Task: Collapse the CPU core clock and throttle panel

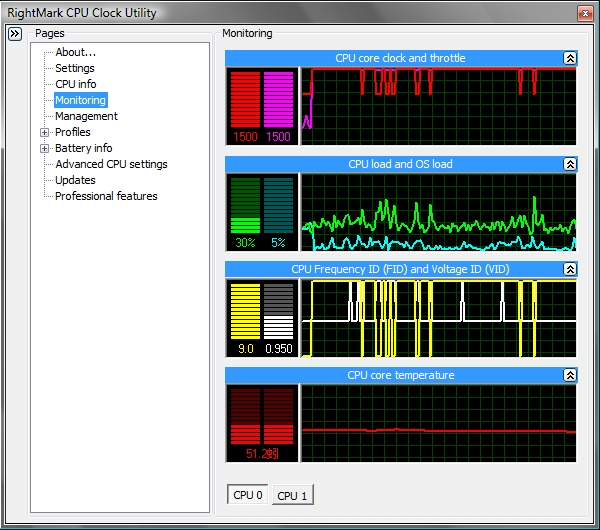Action: coord(570,58)
